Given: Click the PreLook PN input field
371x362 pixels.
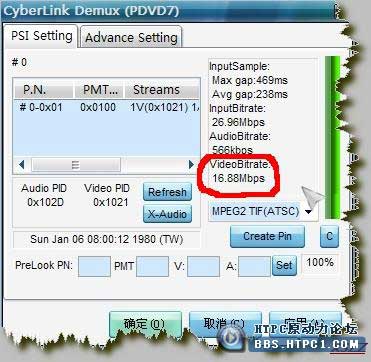Looking at the screenshot, I should (94, 266).
